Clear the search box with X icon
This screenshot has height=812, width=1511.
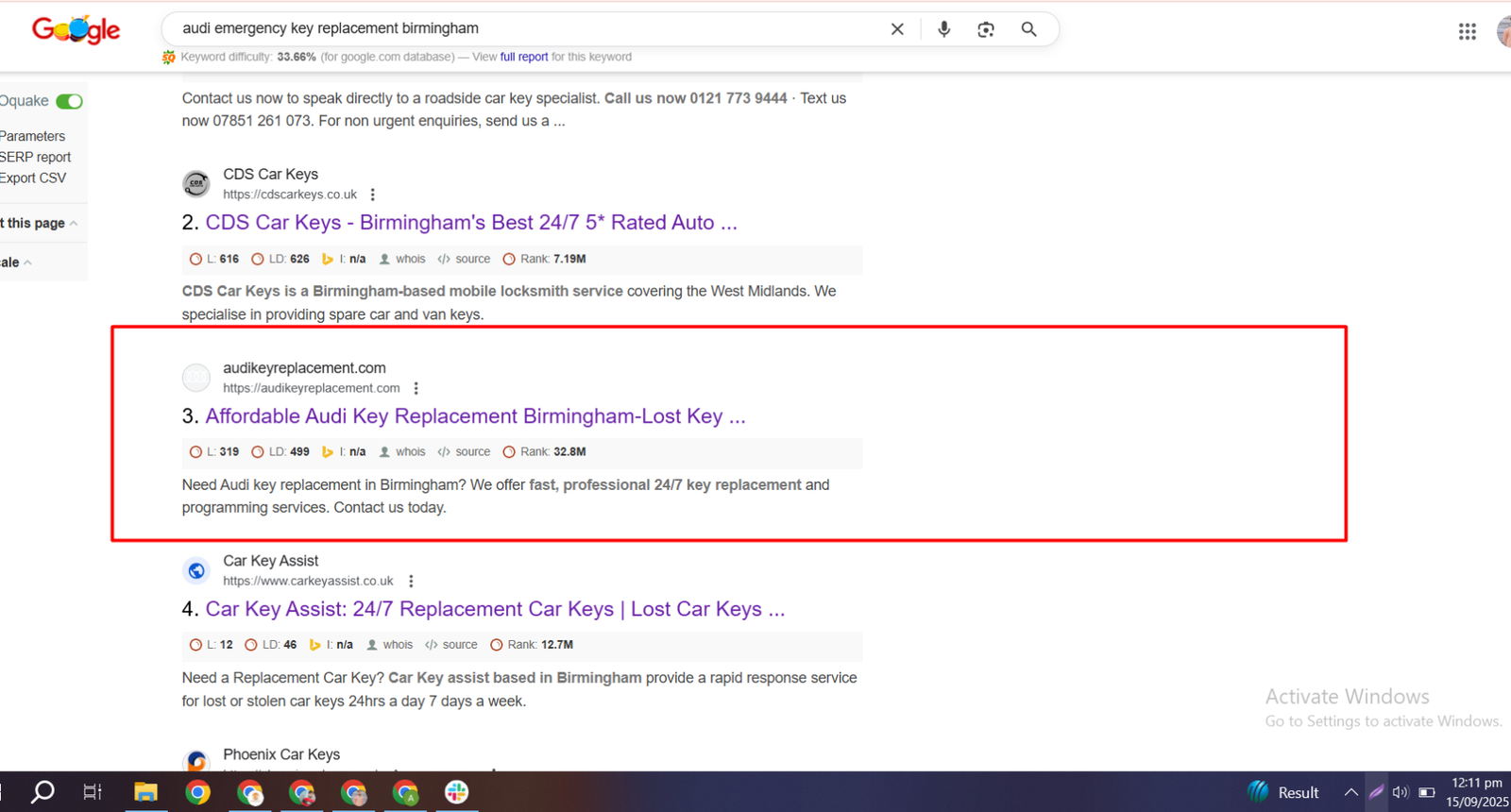[897, 29]
